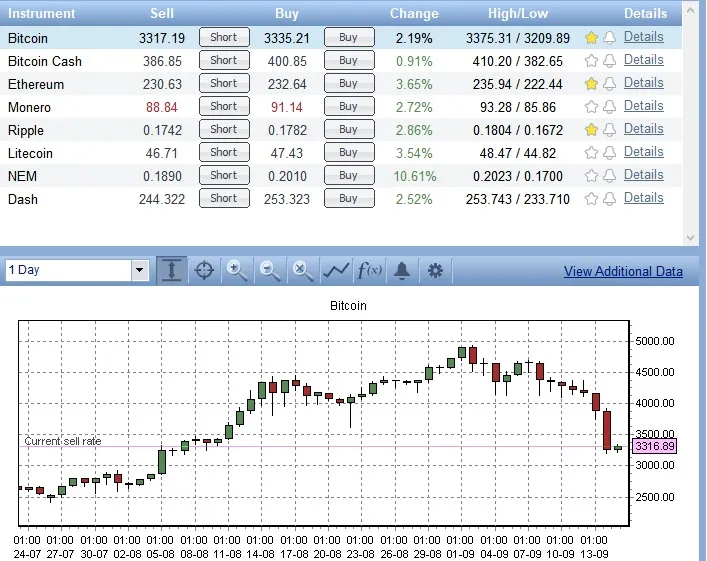The image size is (707, 561).
Task: Activate the crosshair tool on chart
Action: 204,271
